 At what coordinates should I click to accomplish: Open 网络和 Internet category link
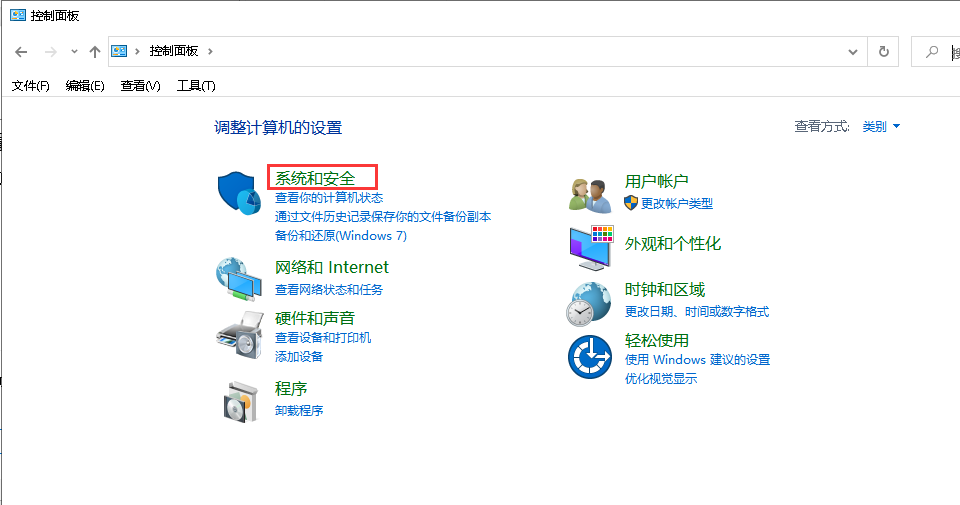[331, 267]
